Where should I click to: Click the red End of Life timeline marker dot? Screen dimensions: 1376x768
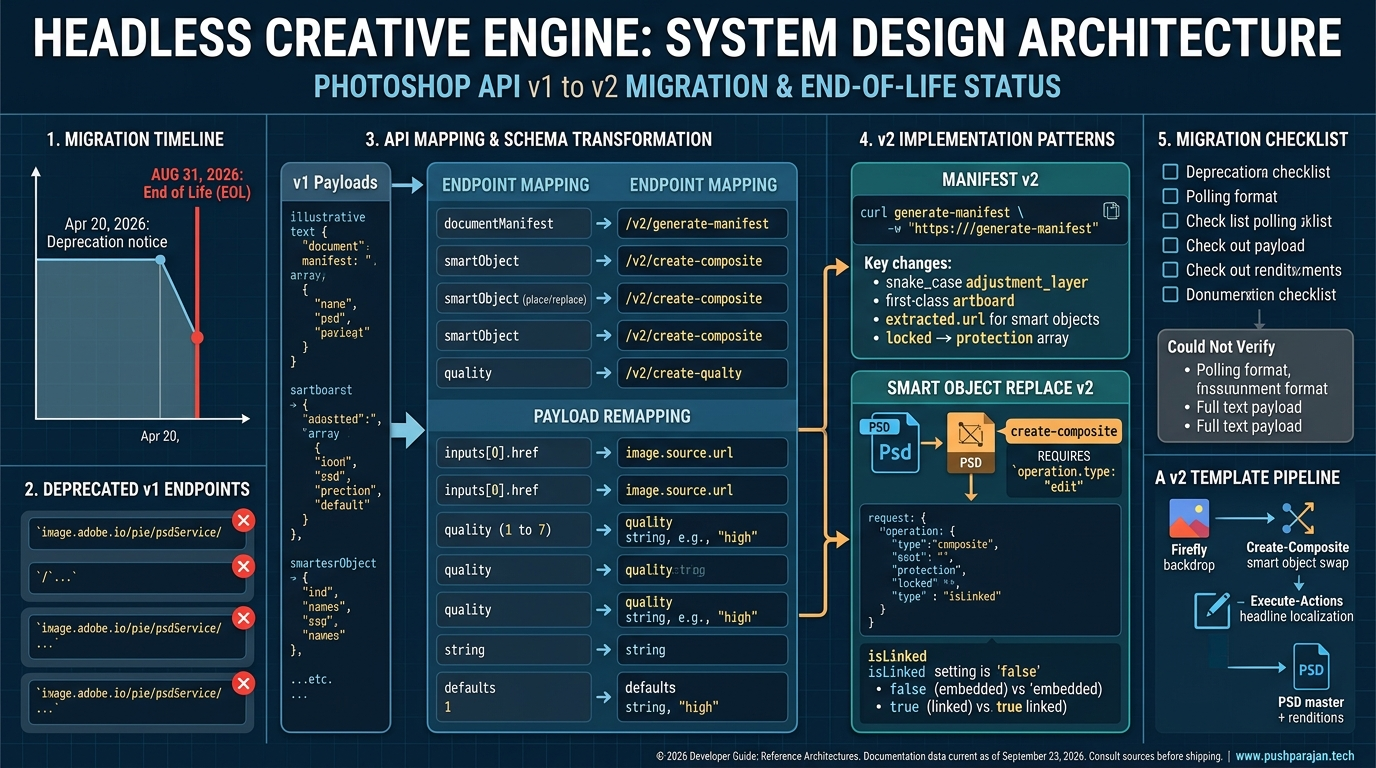tap(197, 337)
